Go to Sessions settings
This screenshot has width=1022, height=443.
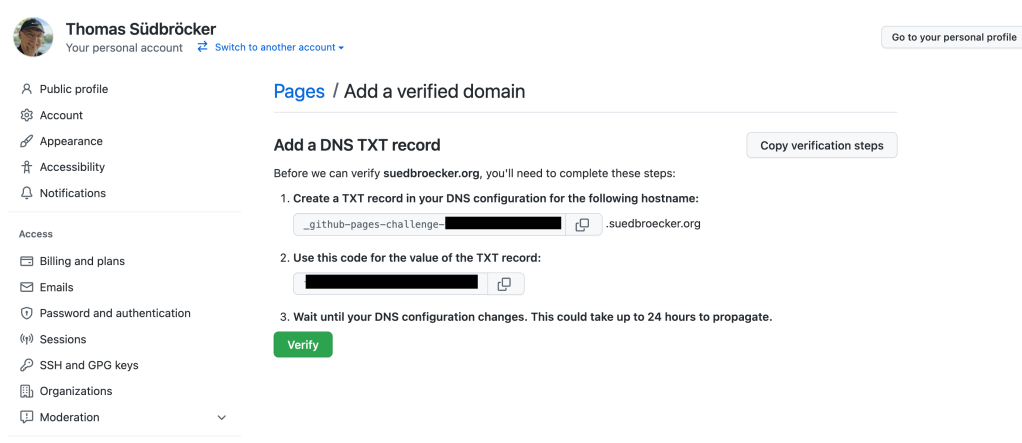(x=63, y=339)
